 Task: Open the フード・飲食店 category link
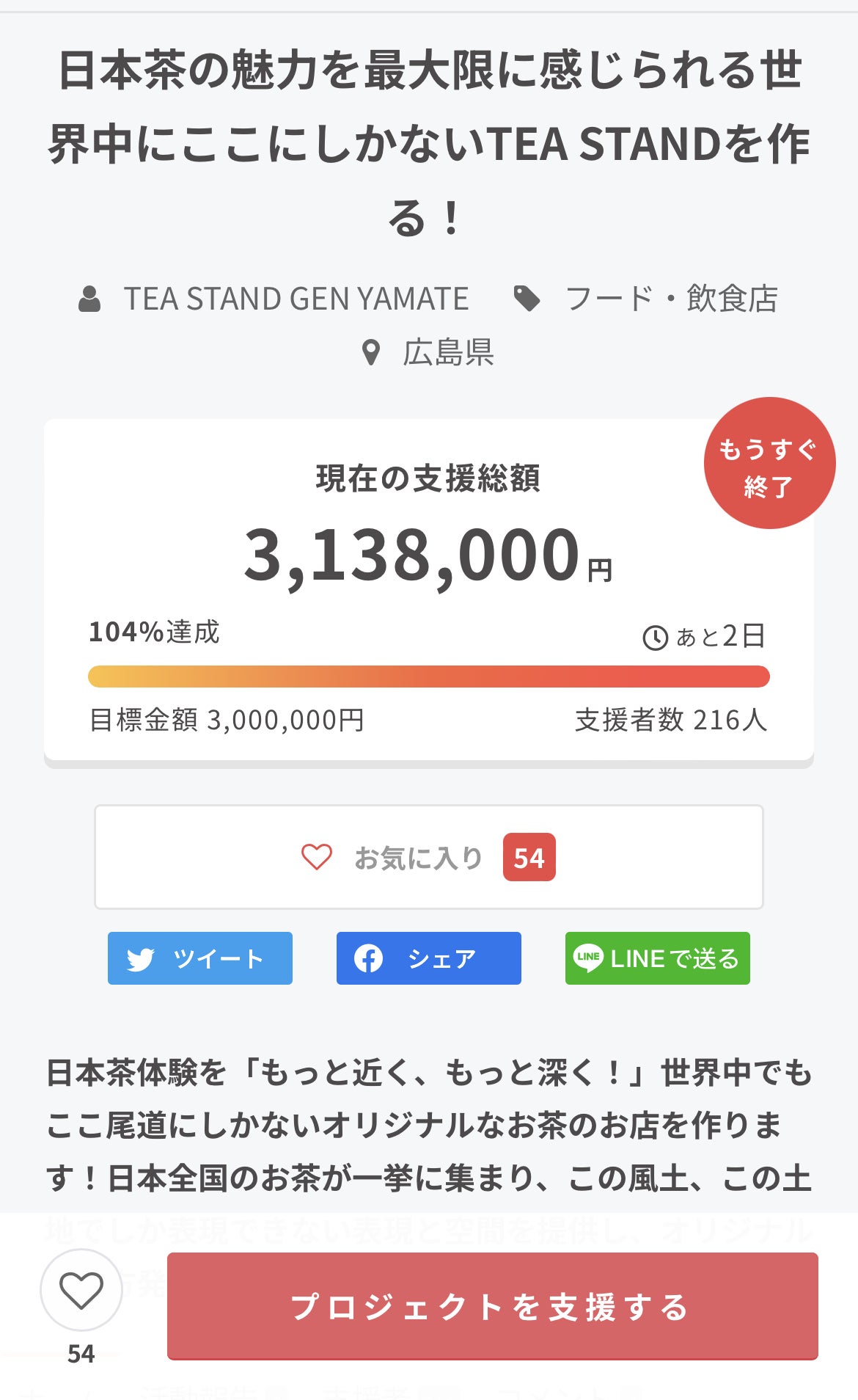coord(671,299)
